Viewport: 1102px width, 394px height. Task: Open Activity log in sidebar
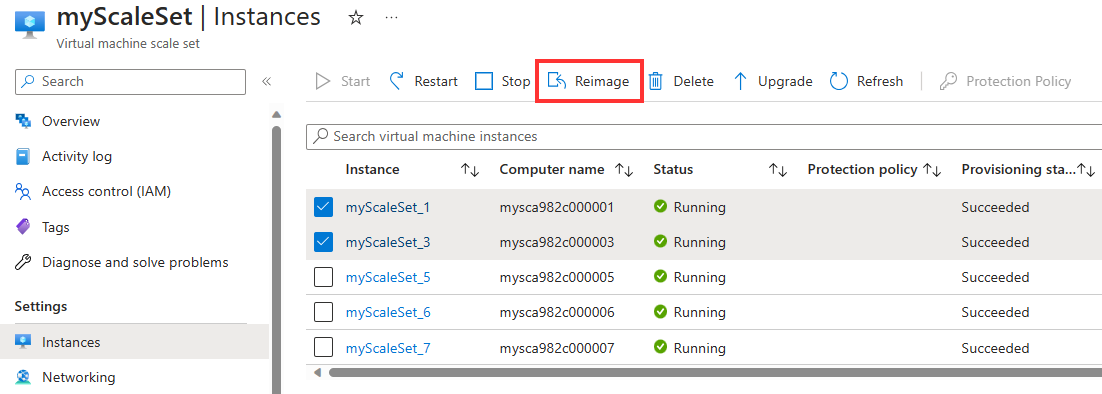pos(63,157)
